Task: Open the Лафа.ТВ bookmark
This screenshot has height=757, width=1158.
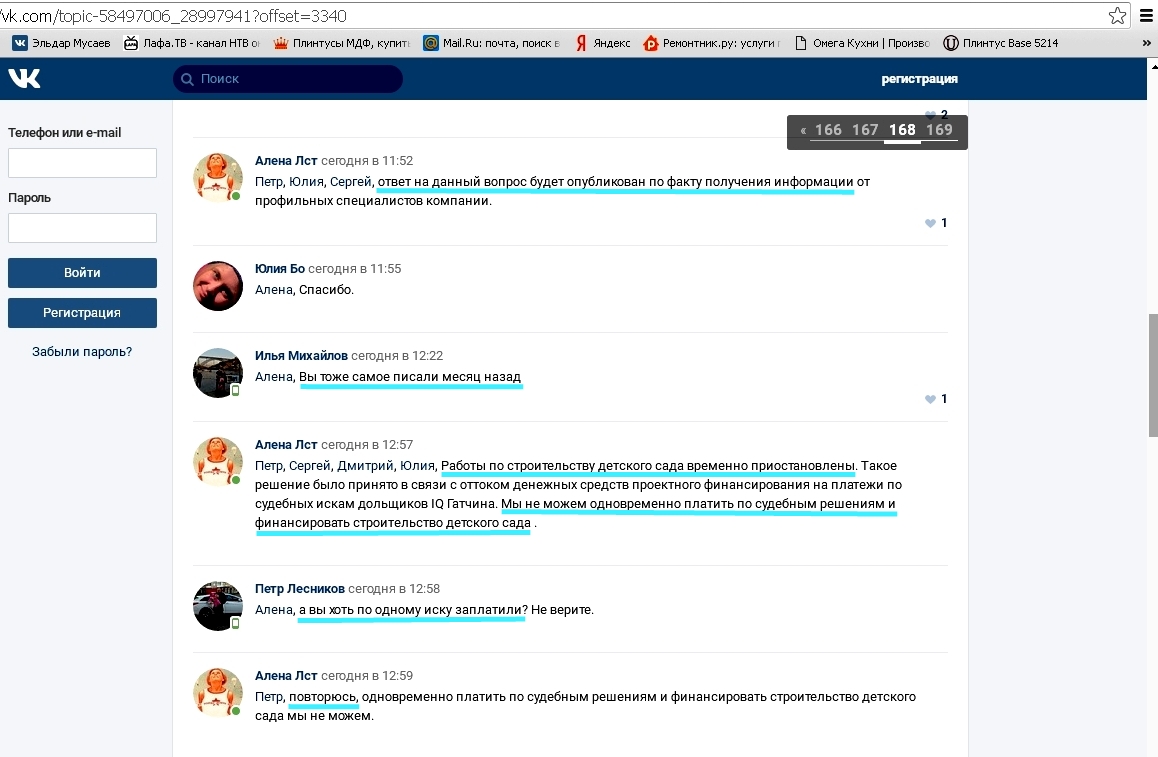Action: pyautogui.click(x=191, y=43)
